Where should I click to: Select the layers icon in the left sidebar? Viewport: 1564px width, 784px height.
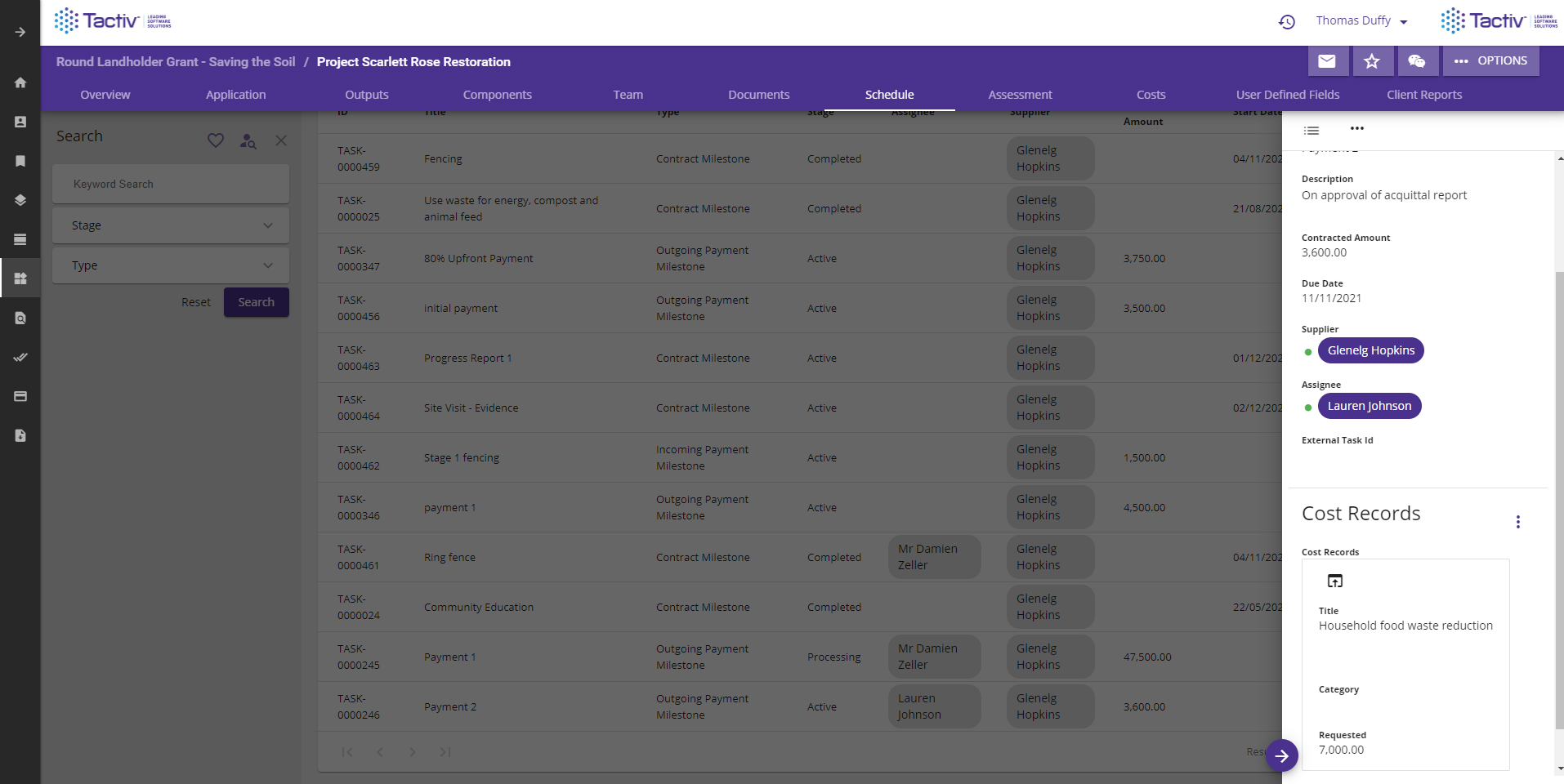[20, 200]
